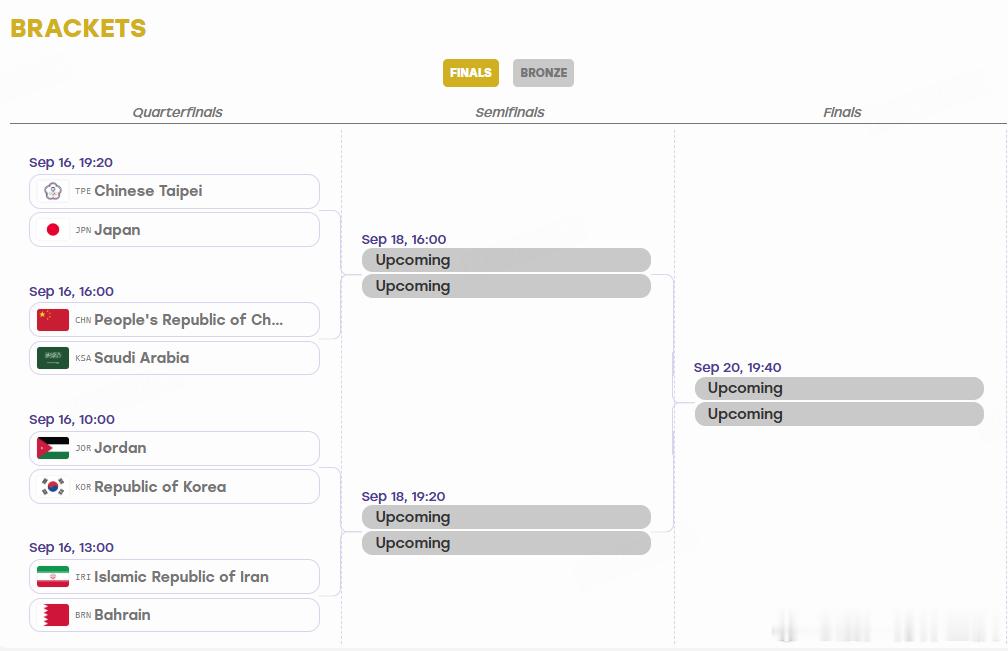Open first Upcoming slot of Sep 18 16:00 semifinal
This screenshot has height=651, width=1008.
(x=507, y=260)
